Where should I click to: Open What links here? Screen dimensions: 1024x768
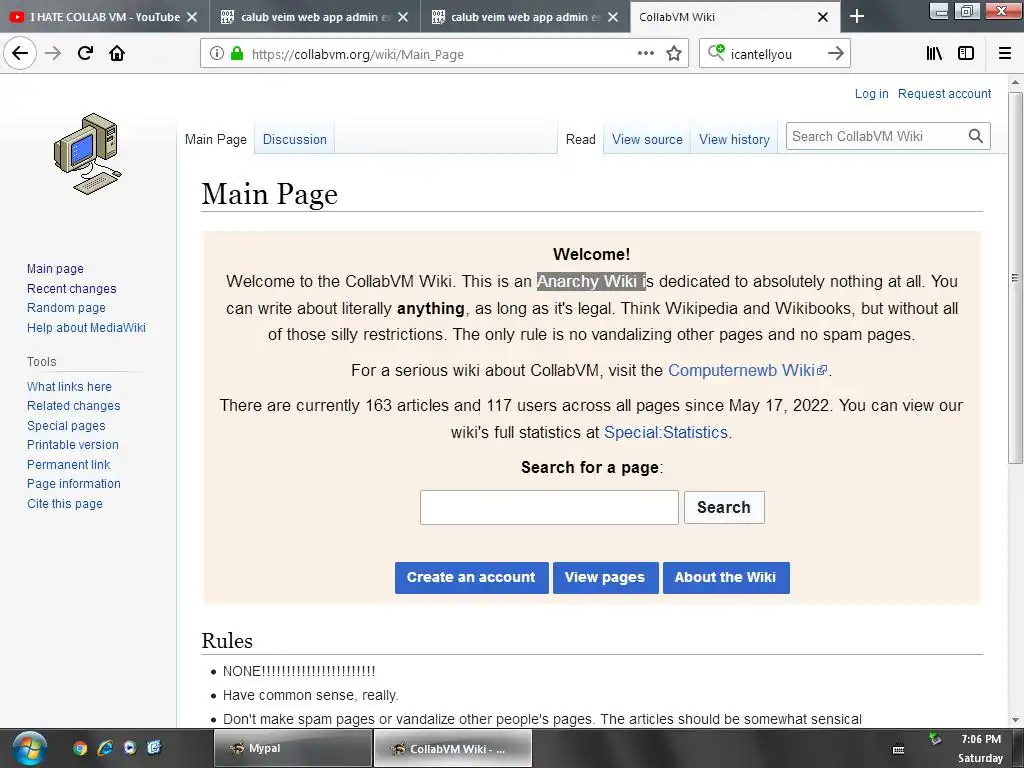[69, 387]
